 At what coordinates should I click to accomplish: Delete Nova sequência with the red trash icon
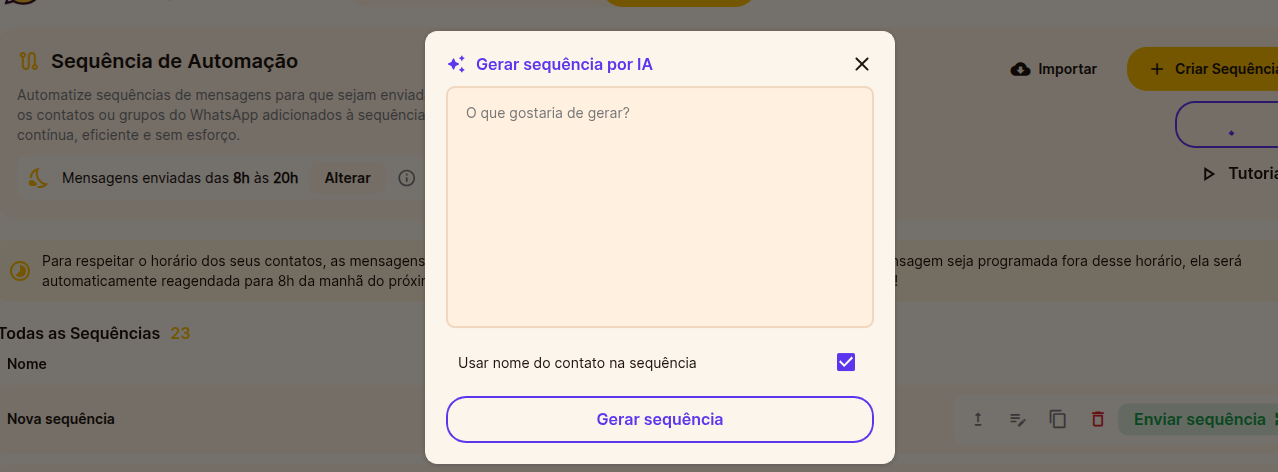(1098, 419)
